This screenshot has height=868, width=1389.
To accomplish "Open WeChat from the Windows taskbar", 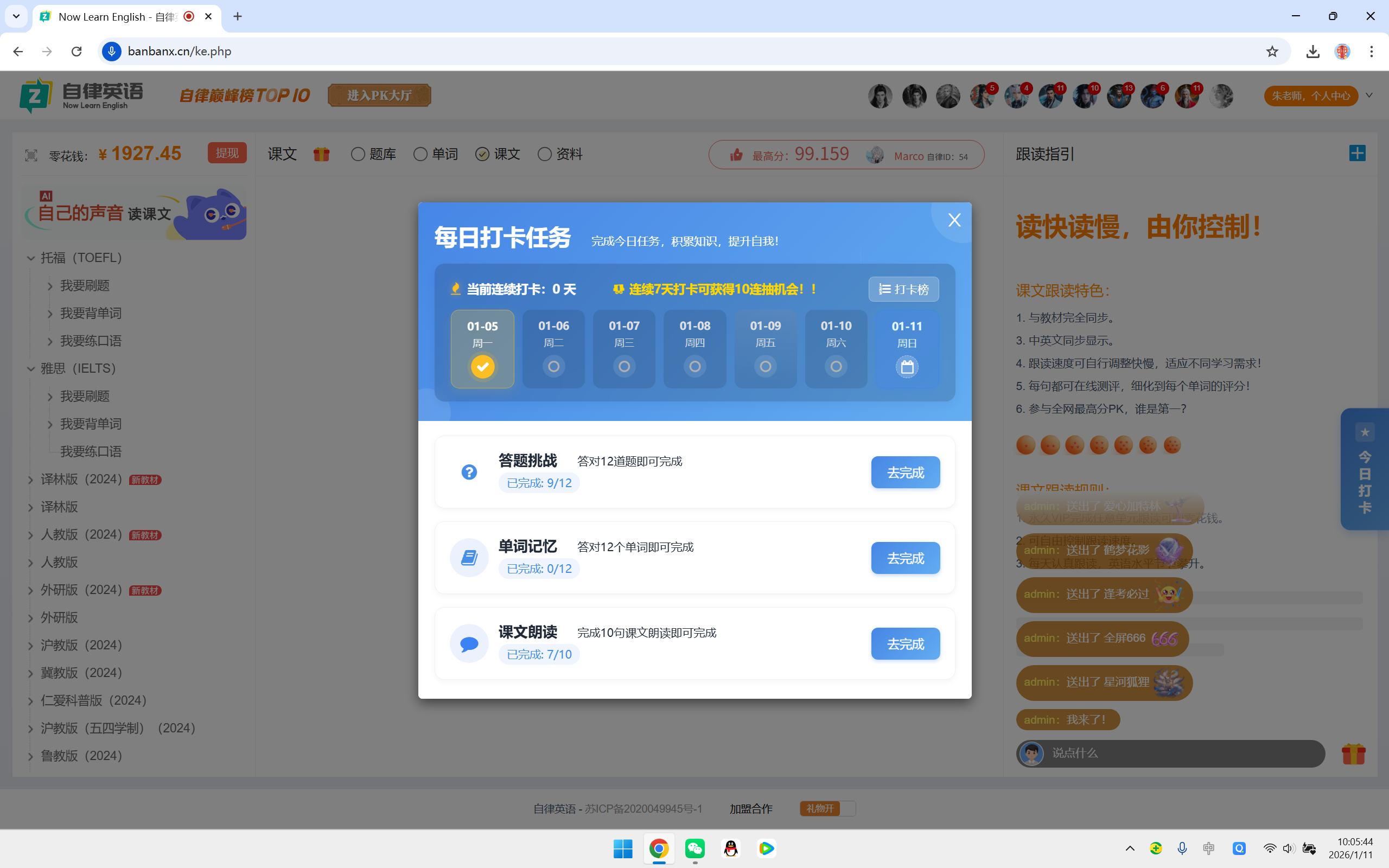I will coord(694,848).
